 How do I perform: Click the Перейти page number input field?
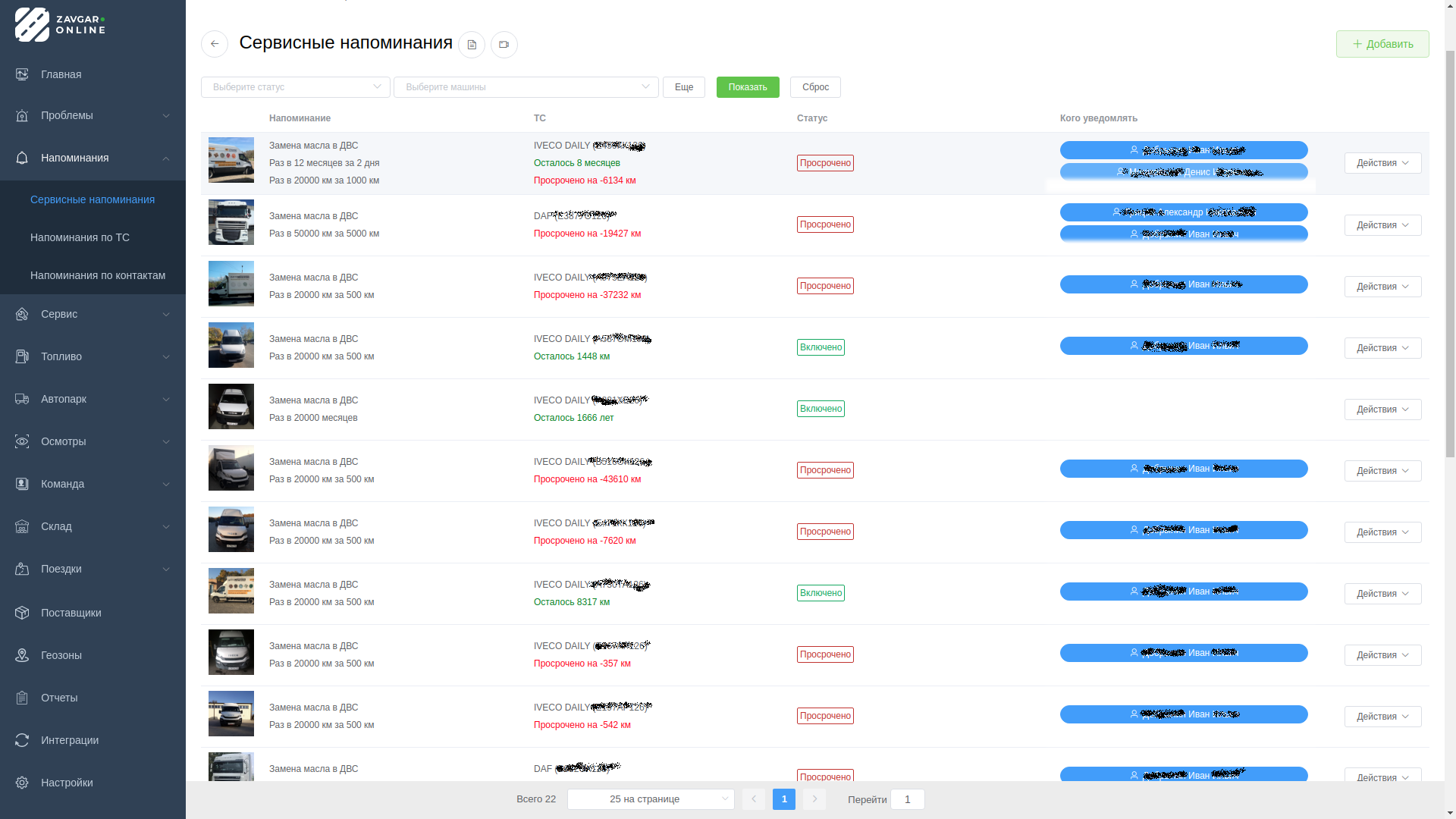click(x=907, y=799)
